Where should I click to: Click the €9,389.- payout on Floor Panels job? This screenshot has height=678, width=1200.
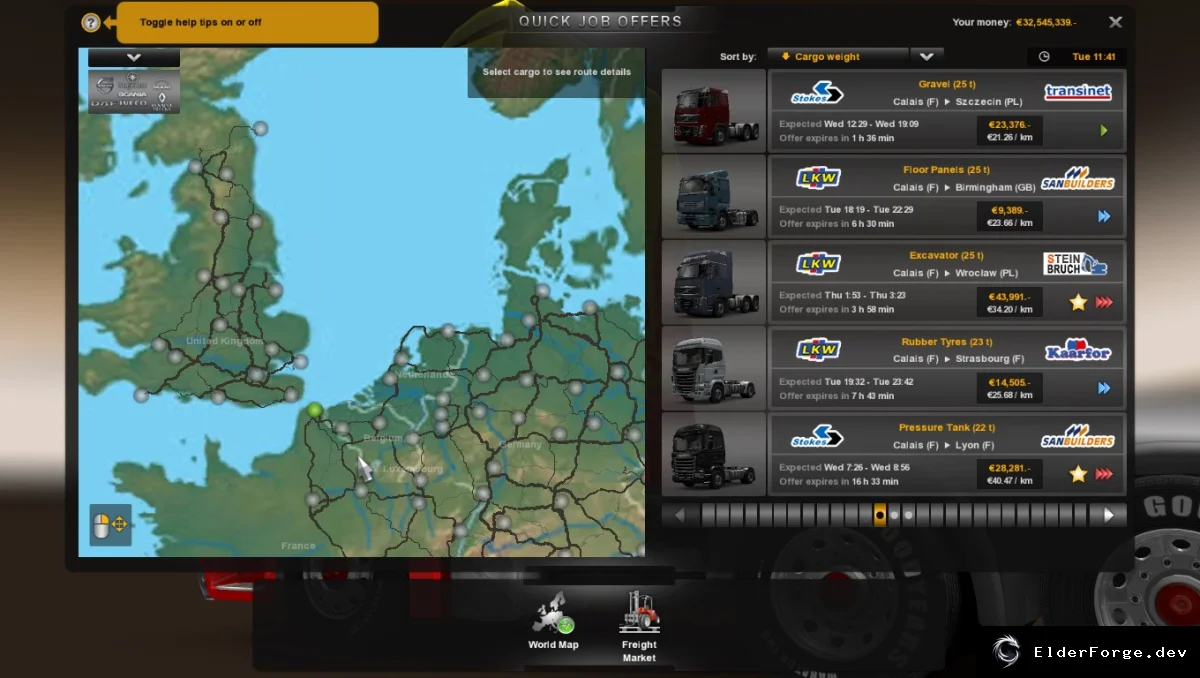pyautogui.click(x=1009, y=211)
